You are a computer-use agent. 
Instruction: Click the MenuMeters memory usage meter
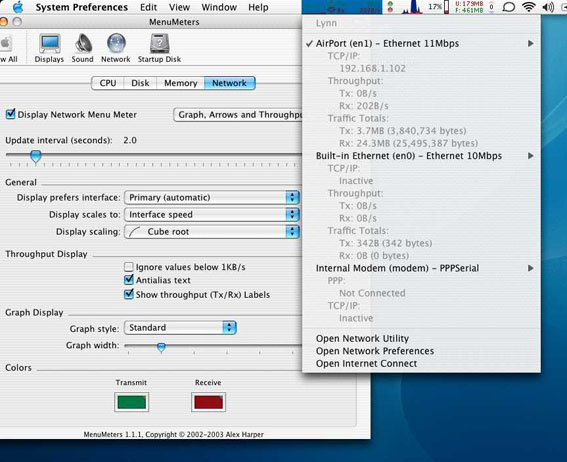point(469,7)
